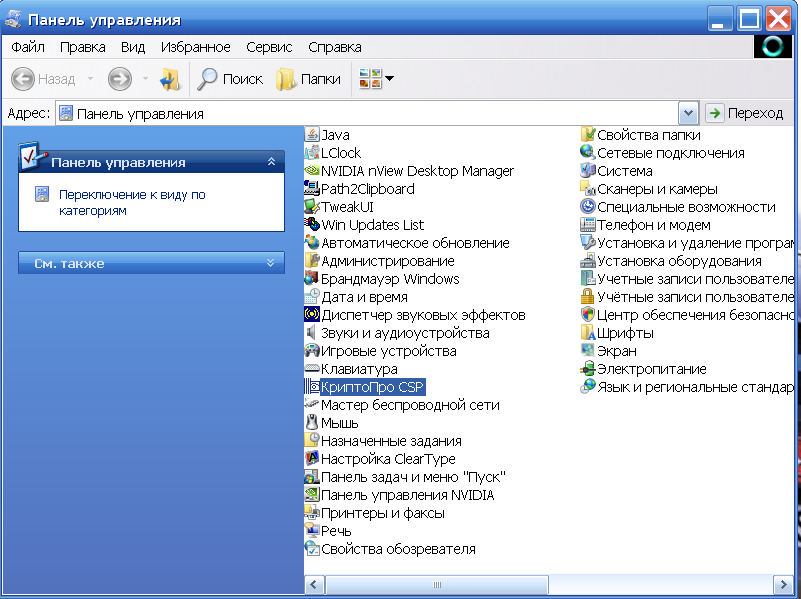
Task: Open Язык и региональные стандарты icon
Action: (x=588, y=387)
